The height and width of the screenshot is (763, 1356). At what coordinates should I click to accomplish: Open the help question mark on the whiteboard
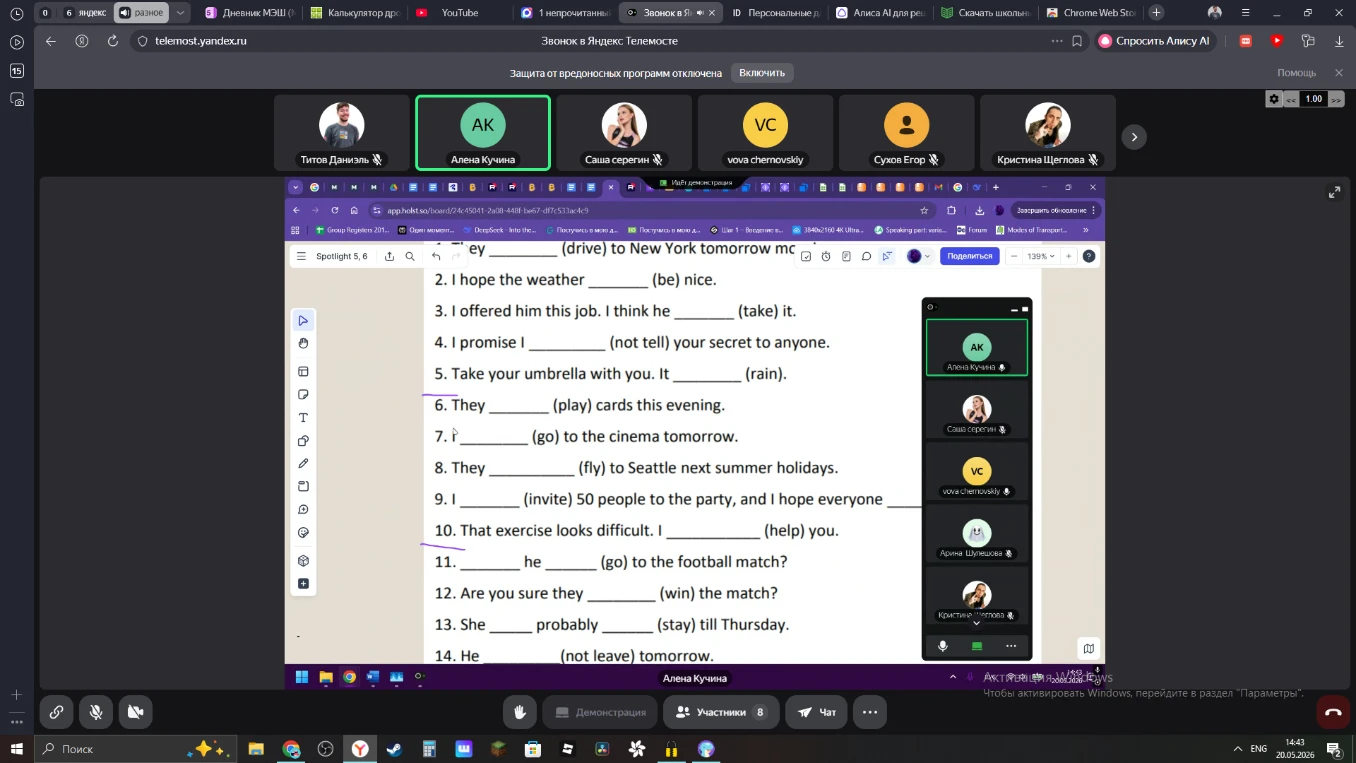pos(1089,256)
